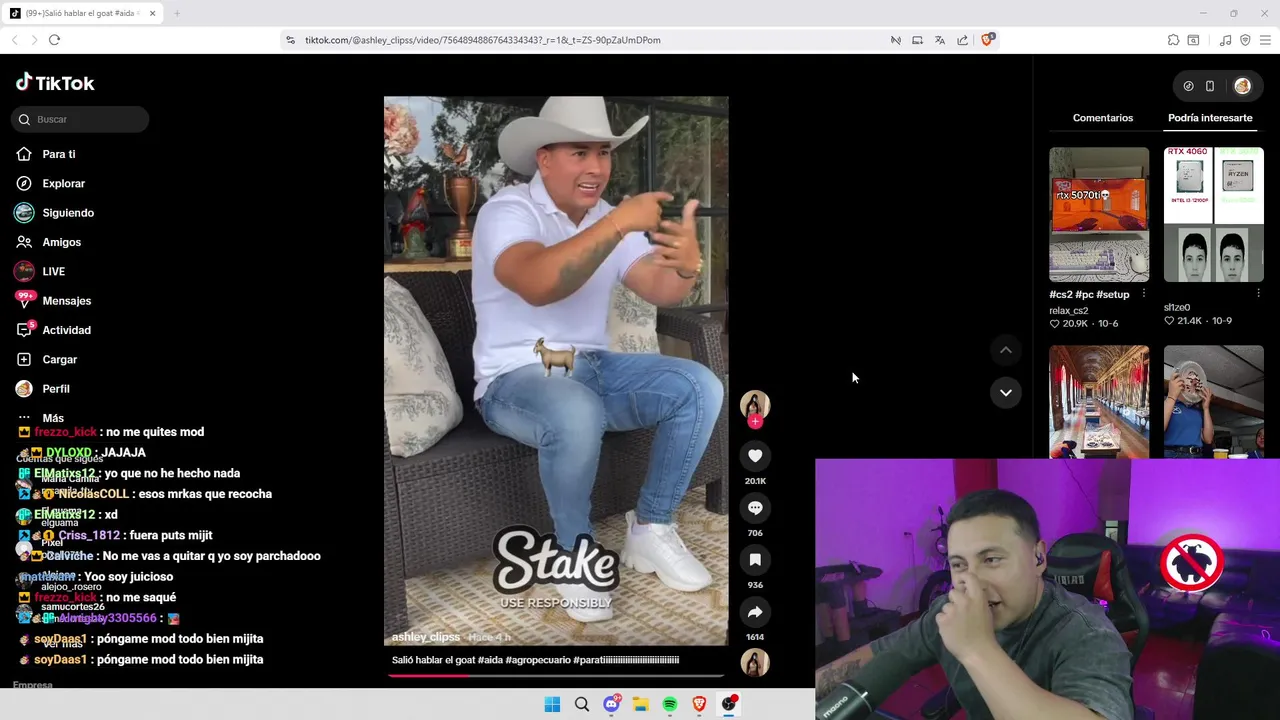
Task: Click the Buscar search field
Action: [x=81, y=119]
